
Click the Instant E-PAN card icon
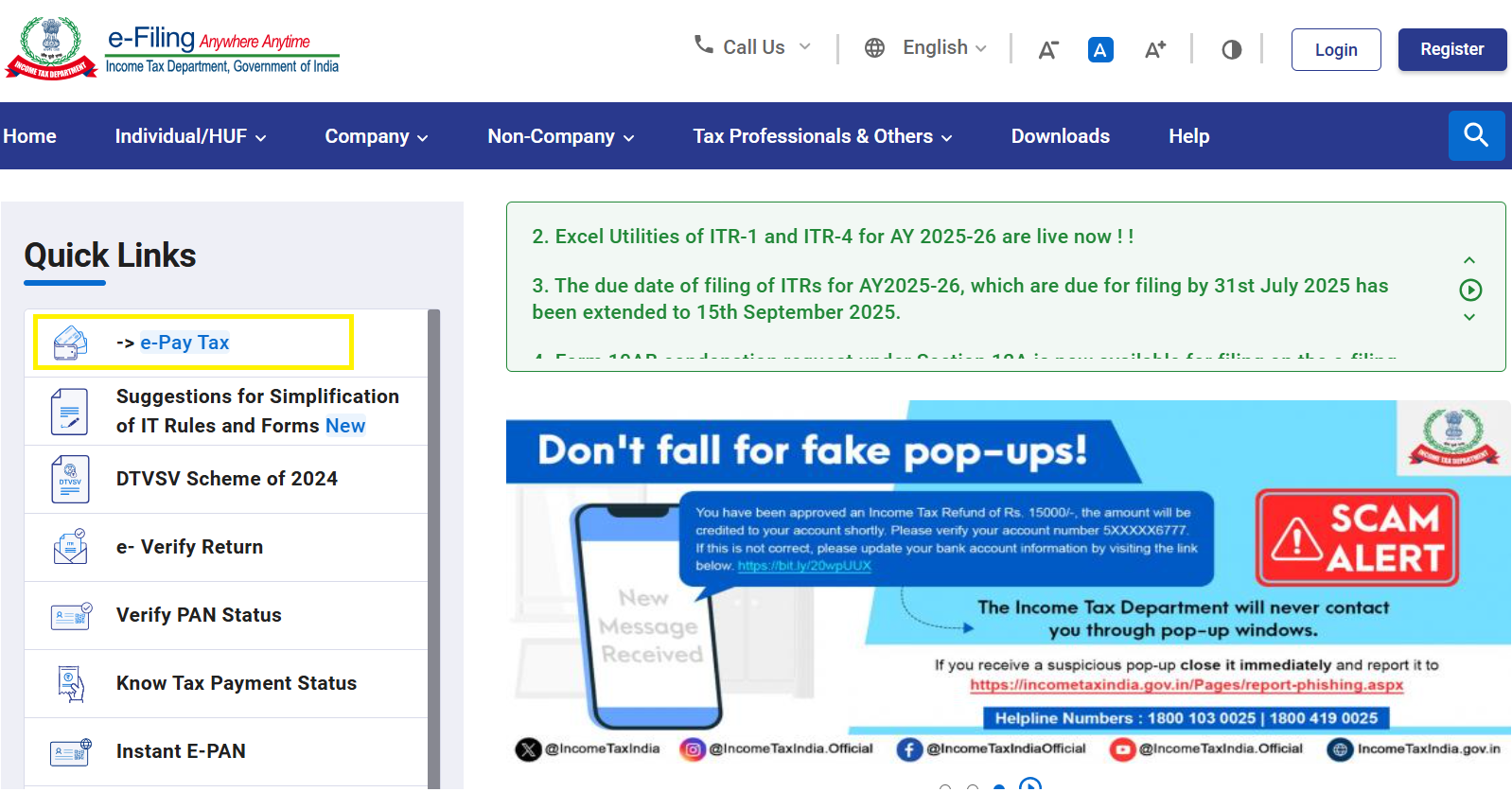(71, 752)
